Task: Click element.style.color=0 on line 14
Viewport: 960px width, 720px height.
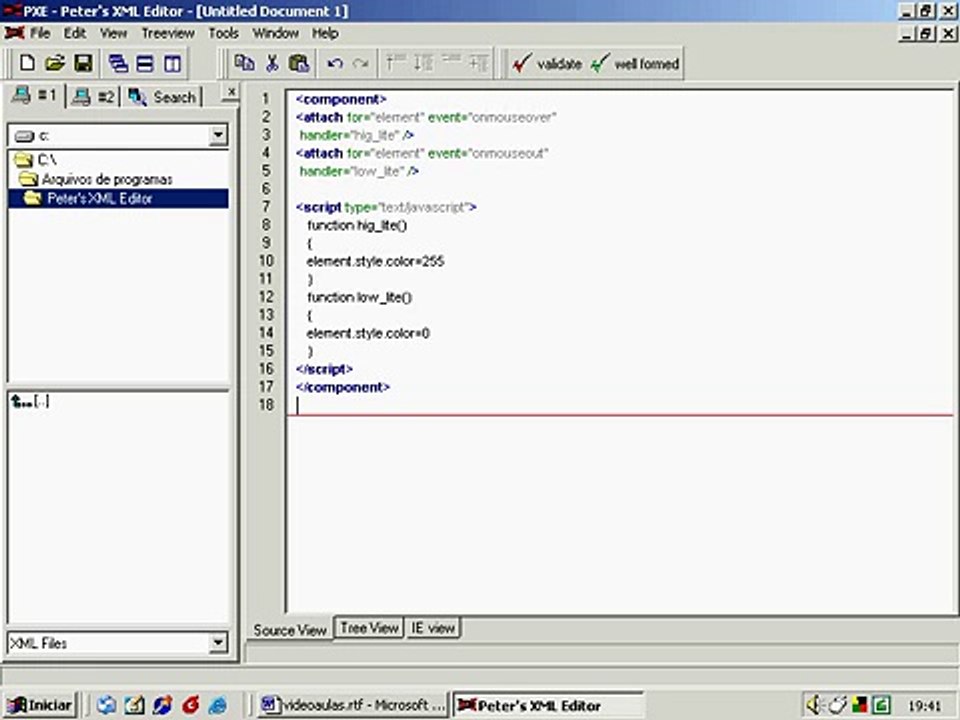Action: pos(368,334)
